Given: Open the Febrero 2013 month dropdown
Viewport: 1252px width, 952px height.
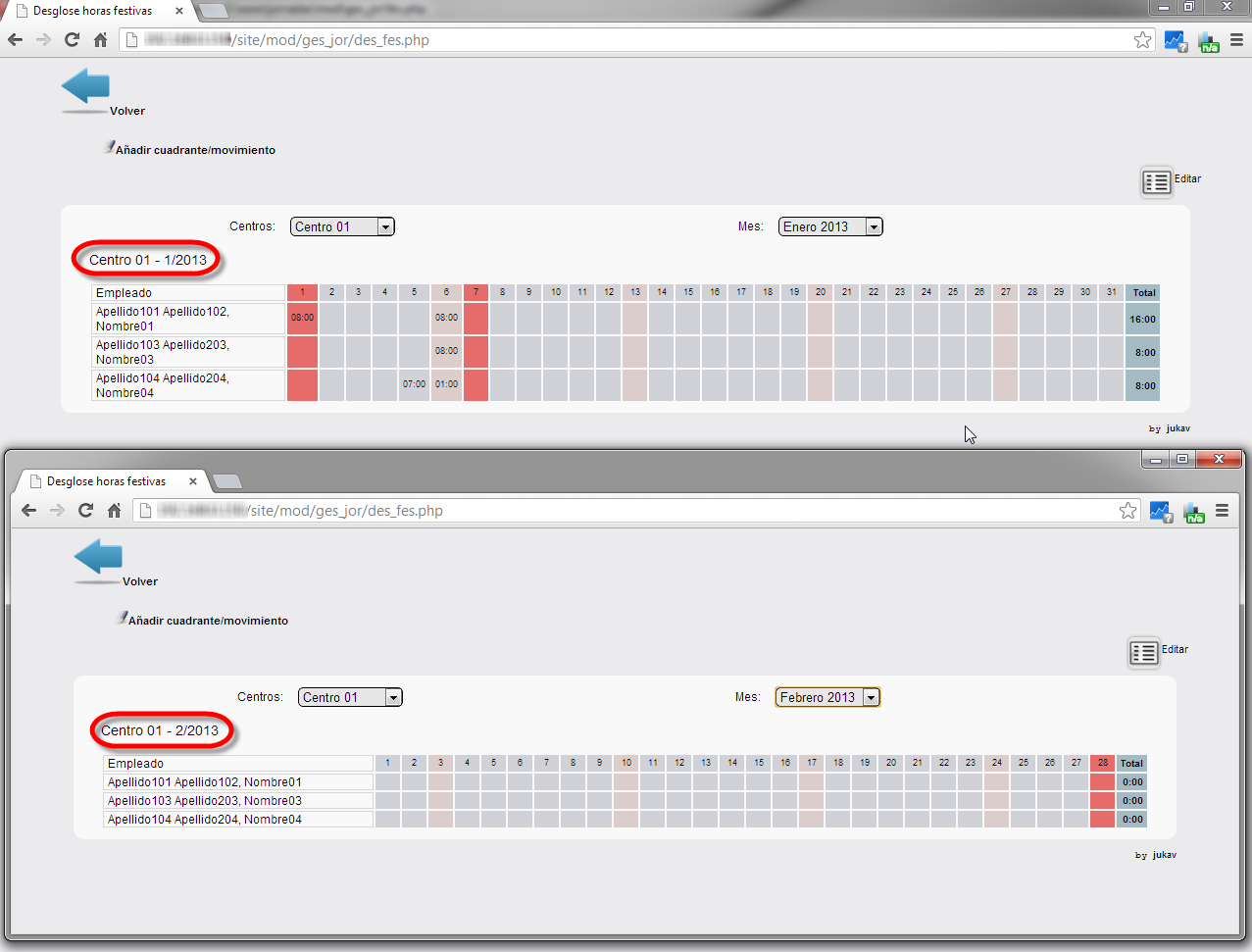Looking at the screenshot, I should pyautogui.click(x=827, y=697).
